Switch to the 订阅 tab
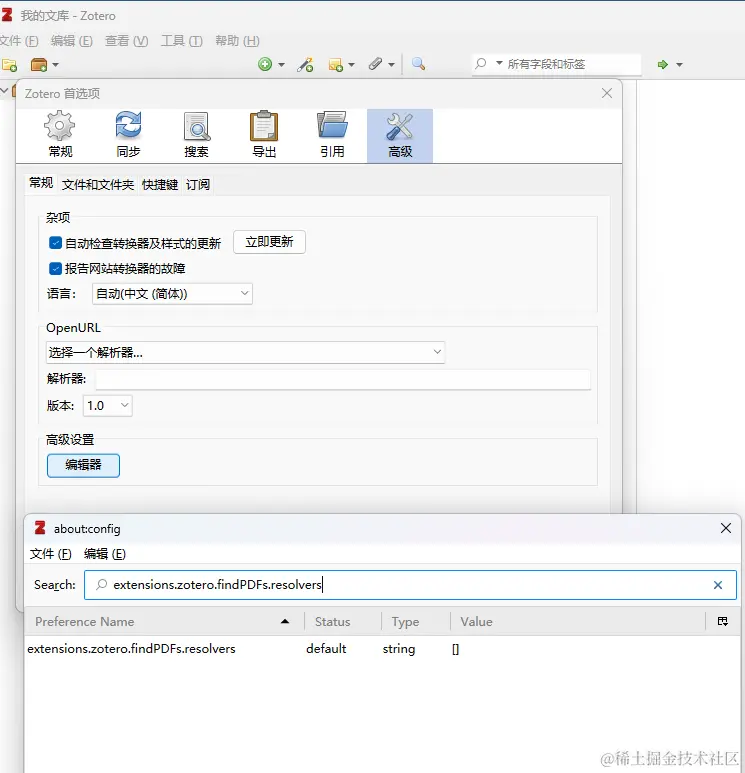 [198, 185]
